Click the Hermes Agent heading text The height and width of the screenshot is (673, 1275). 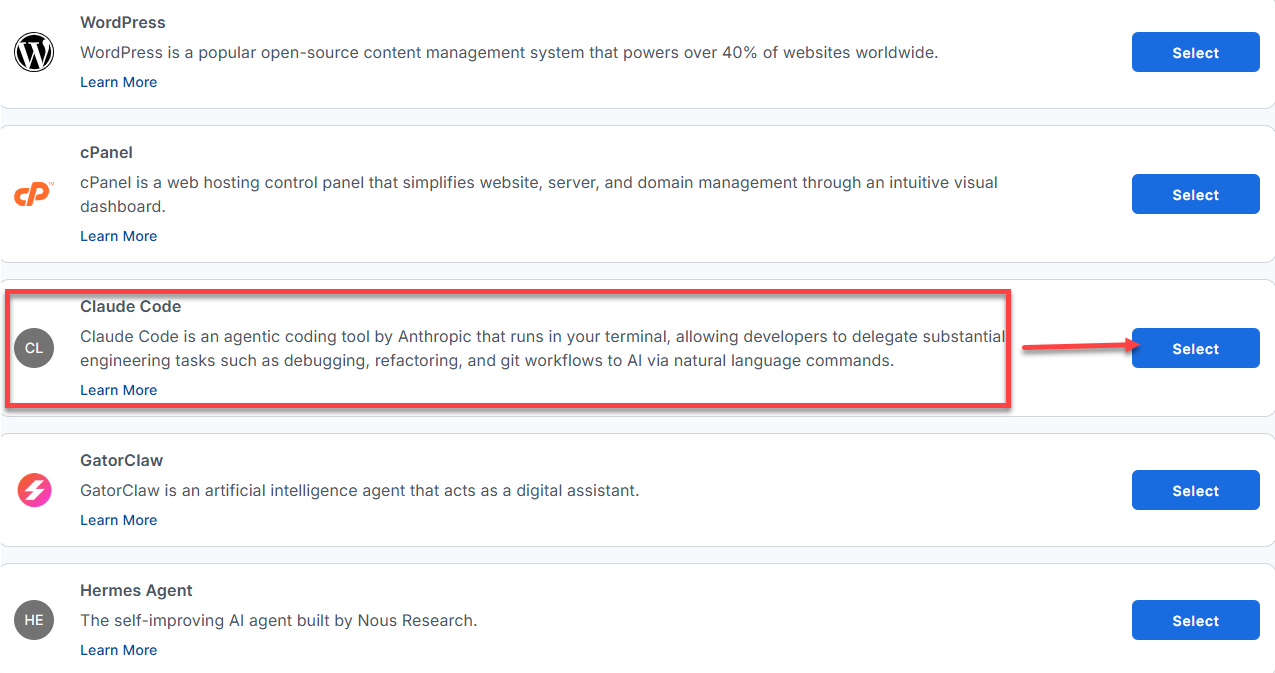(x=136, y=590)
